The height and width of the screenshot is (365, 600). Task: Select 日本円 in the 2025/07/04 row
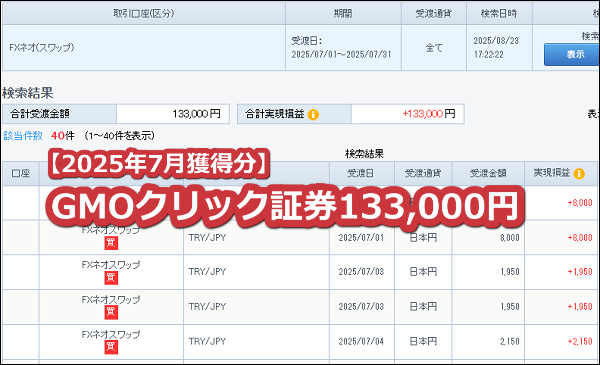coord(423,341)
